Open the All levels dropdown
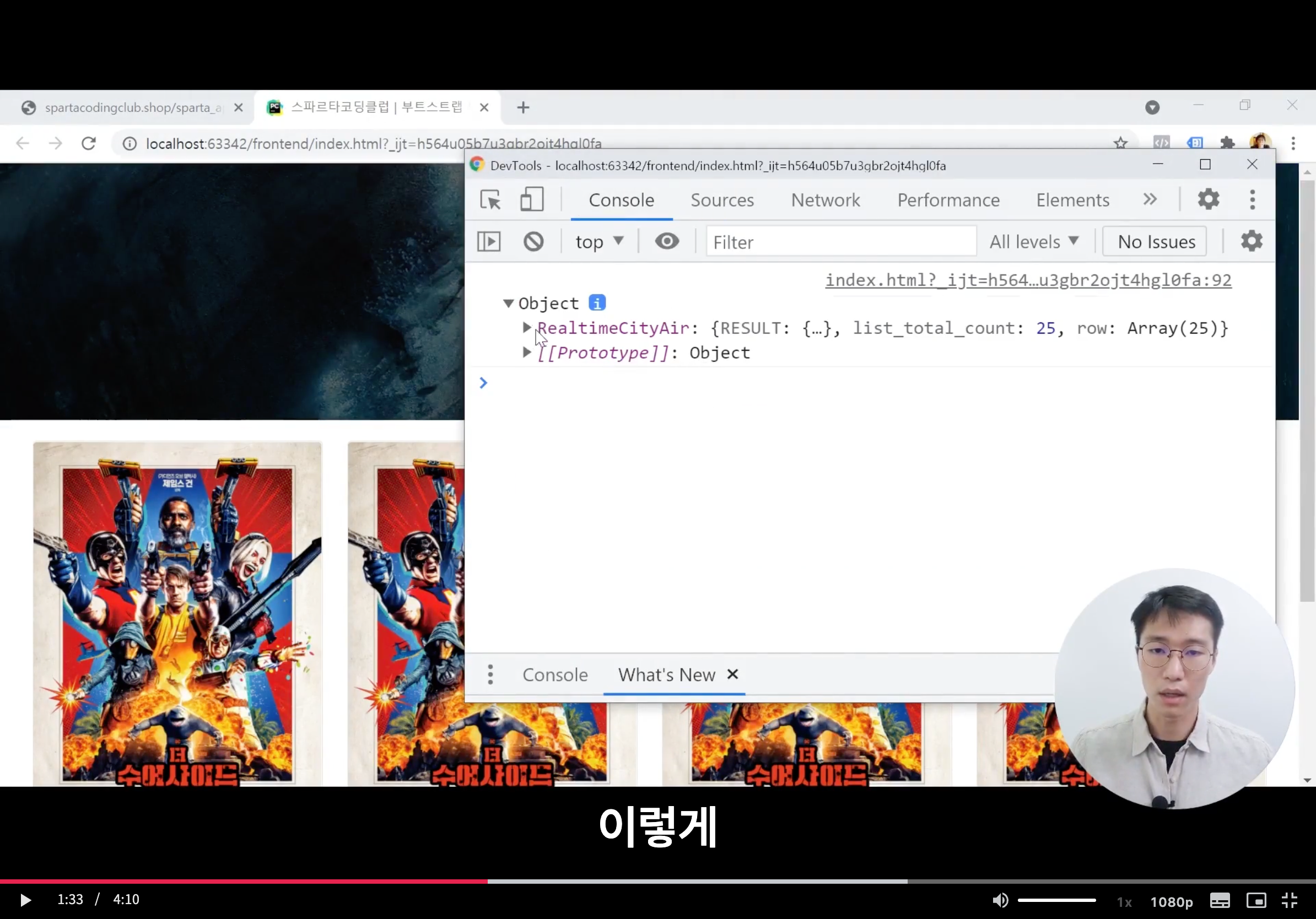 pyautogui.click(x=1034, y=242)
